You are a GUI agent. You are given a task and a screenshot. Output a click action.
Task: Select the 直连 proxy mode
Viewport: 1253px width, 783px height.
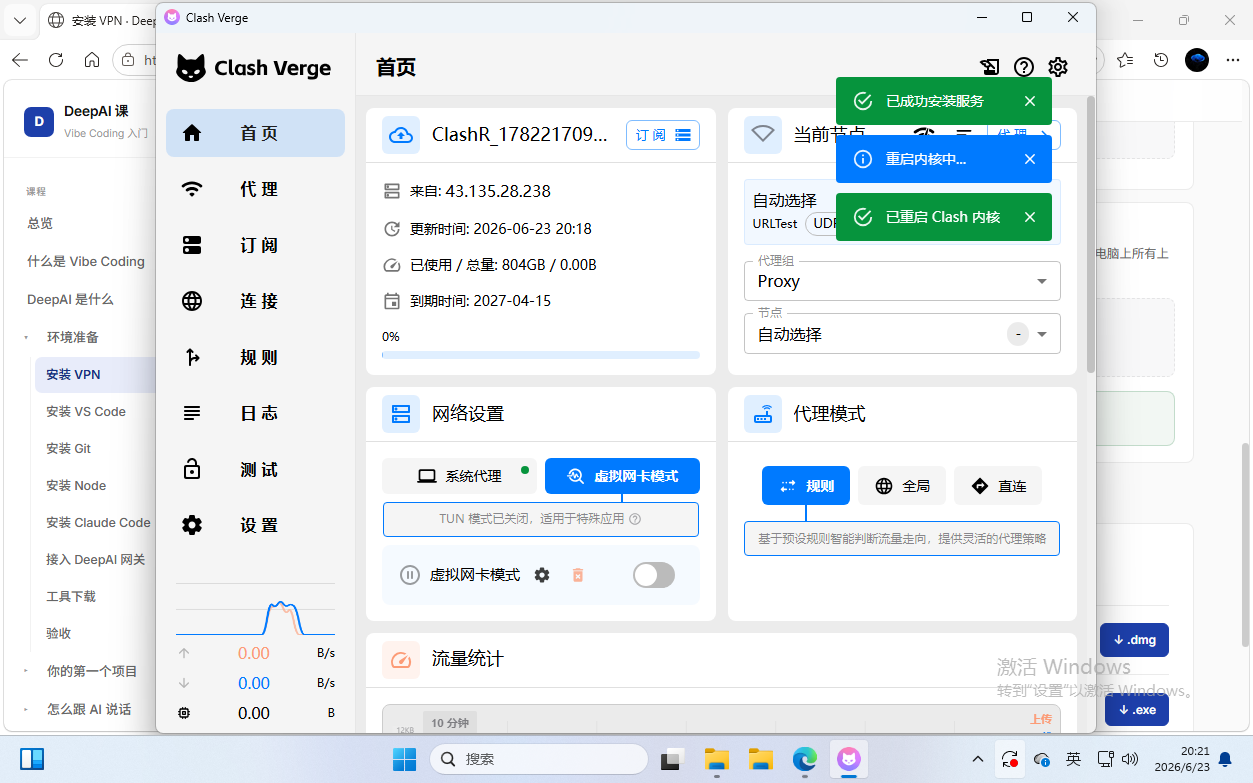click(x=998, y=486)
